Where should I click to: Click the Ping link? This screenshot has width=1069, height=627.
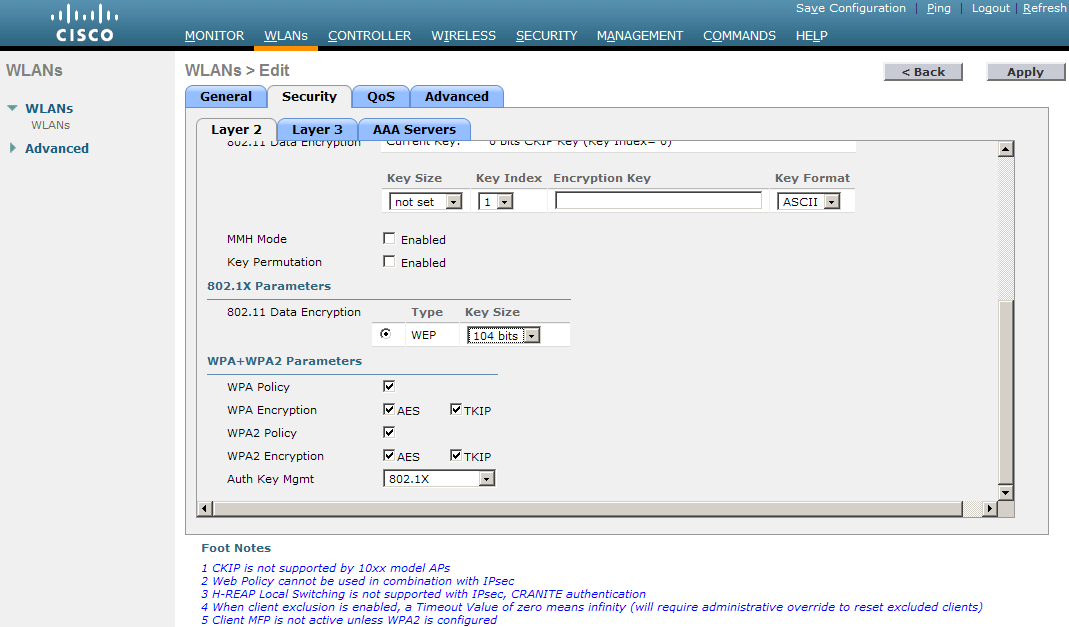(939, 8)
